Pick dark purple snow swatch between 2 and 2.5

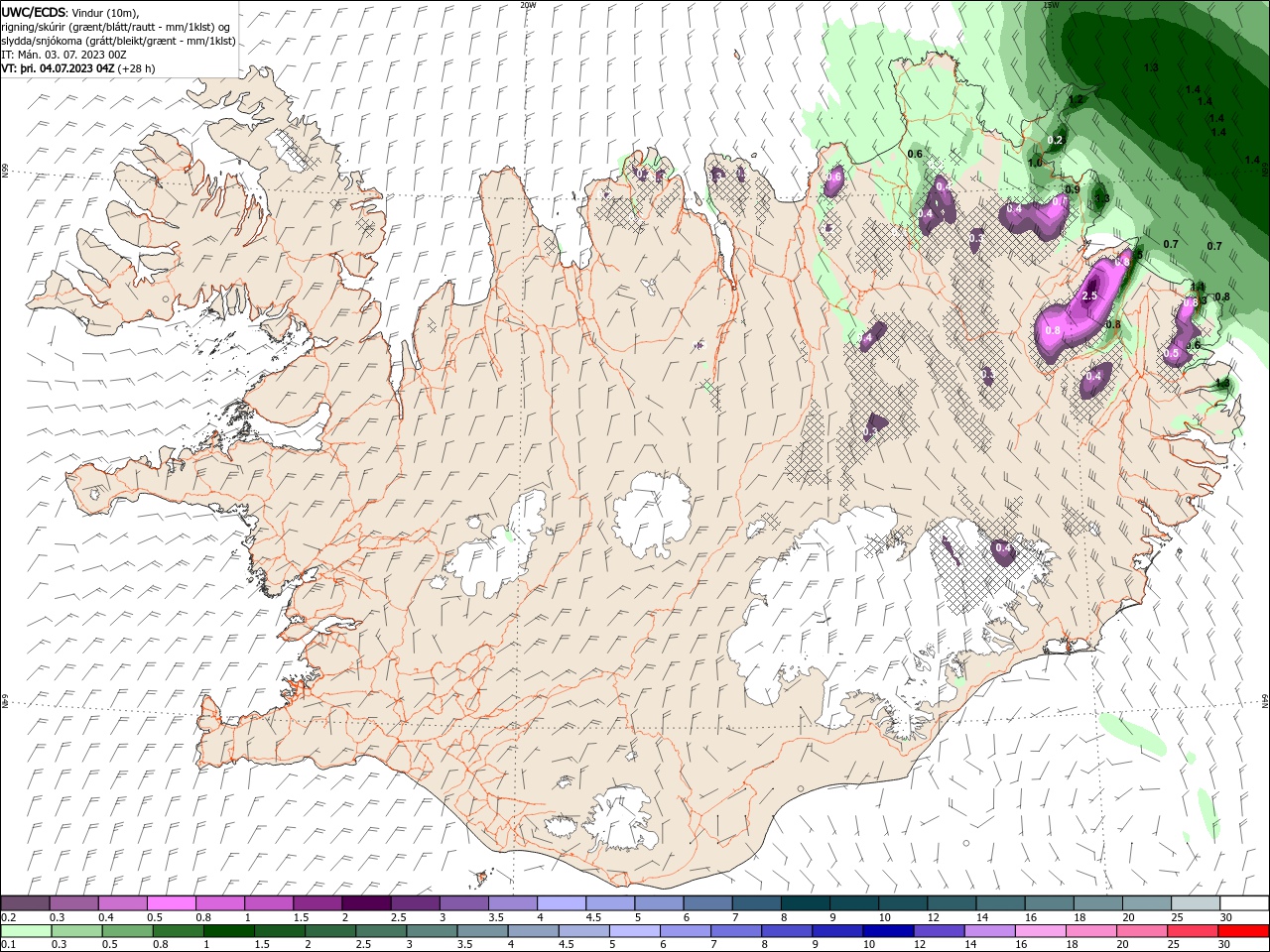366,903
